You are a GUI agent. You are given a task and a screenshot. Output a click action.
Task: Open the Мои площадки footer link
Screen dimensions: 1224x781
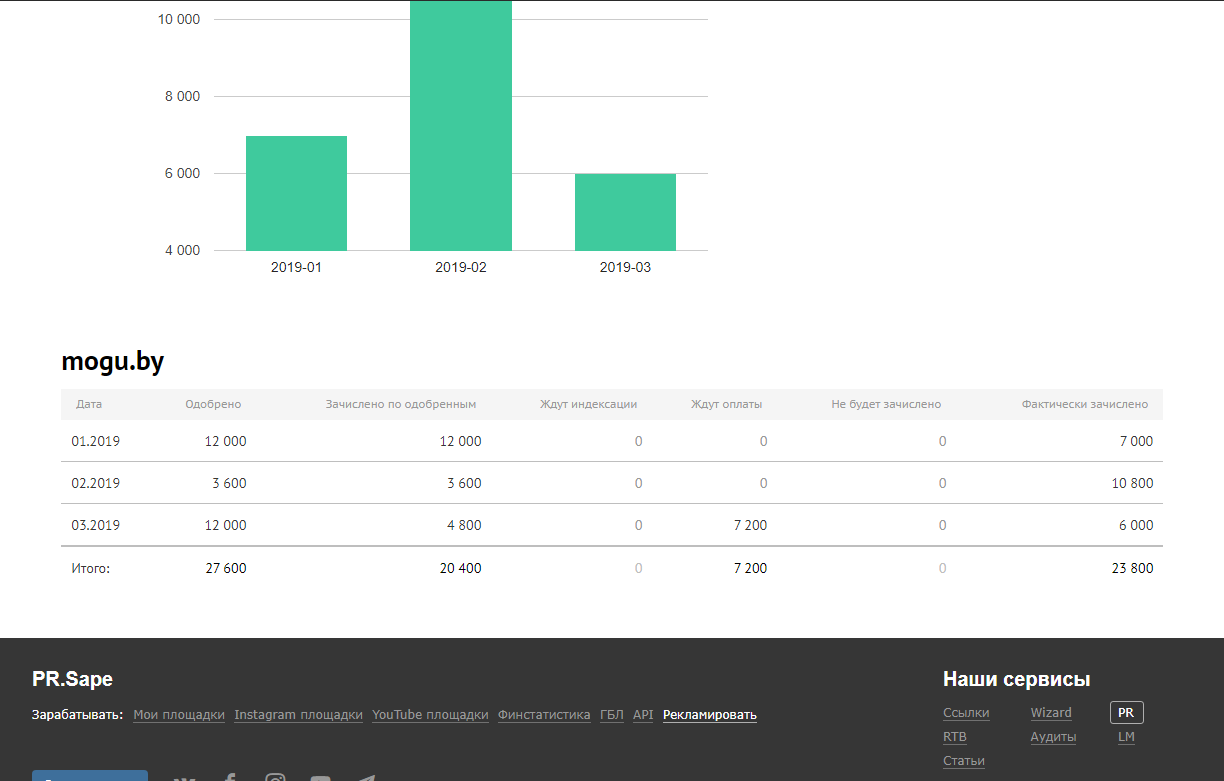click(179, 715)
